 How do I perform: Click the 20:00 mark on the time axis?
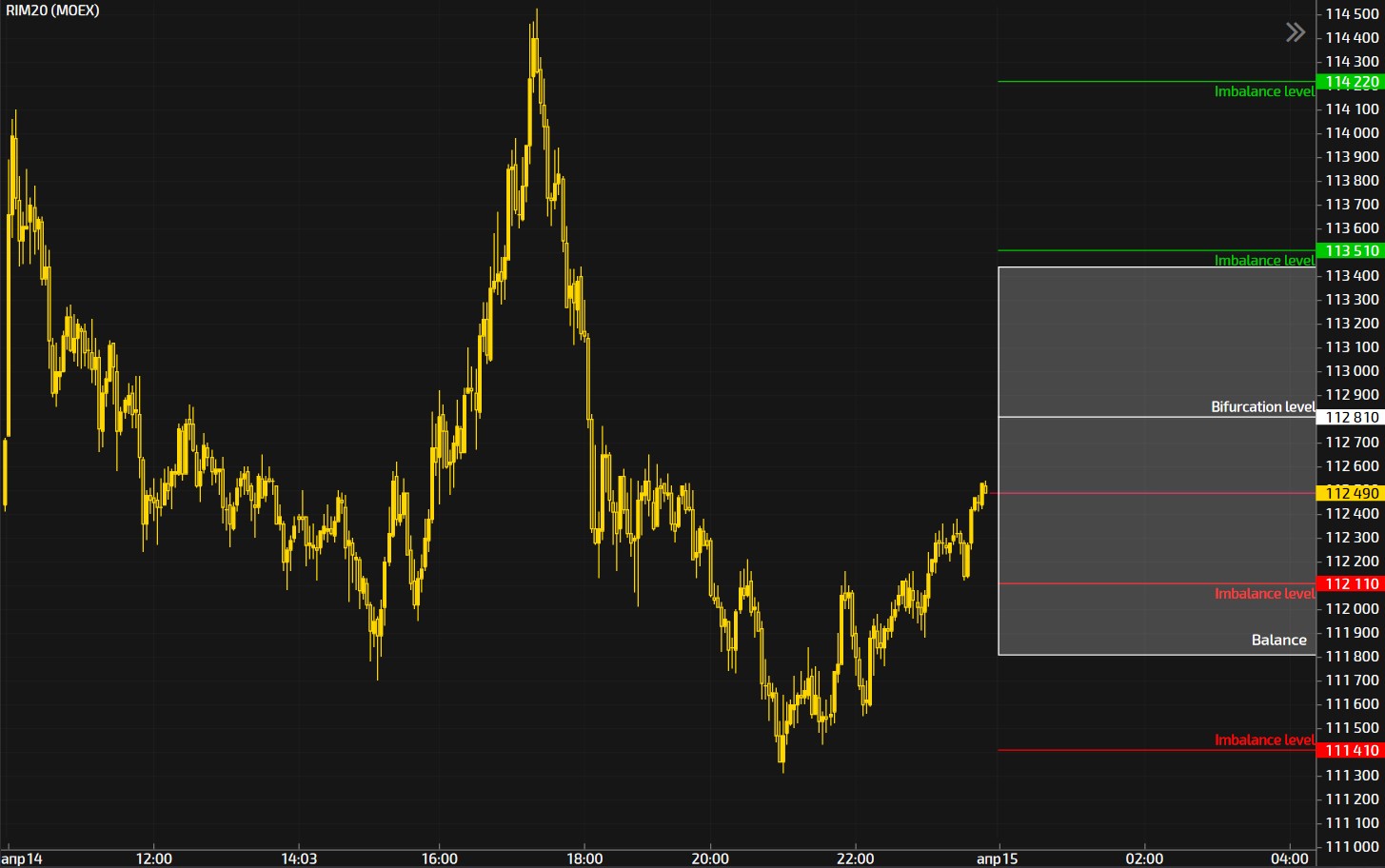tap(711, 858)
